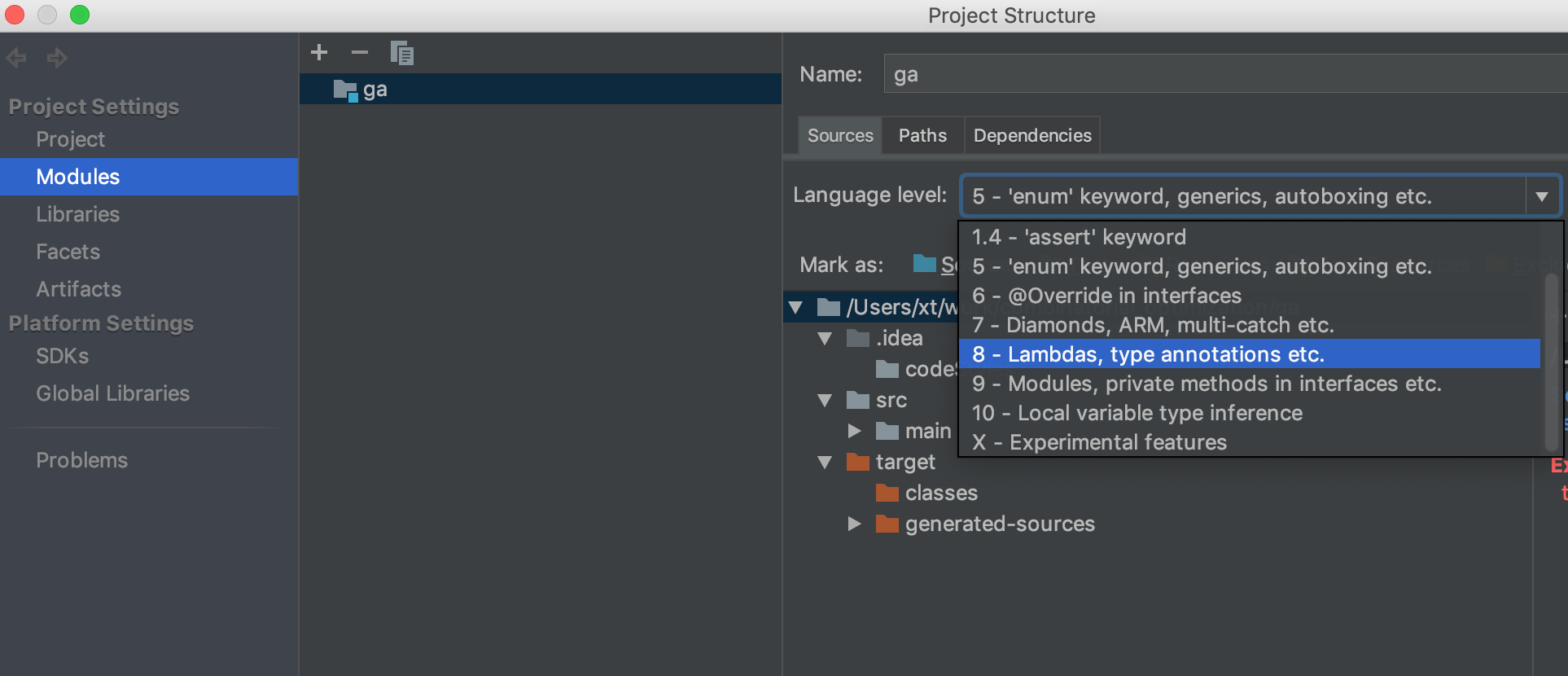1568x676 pixels.
Task: Pick 10 - Local variable type inference
Action: click(1137, 413)
